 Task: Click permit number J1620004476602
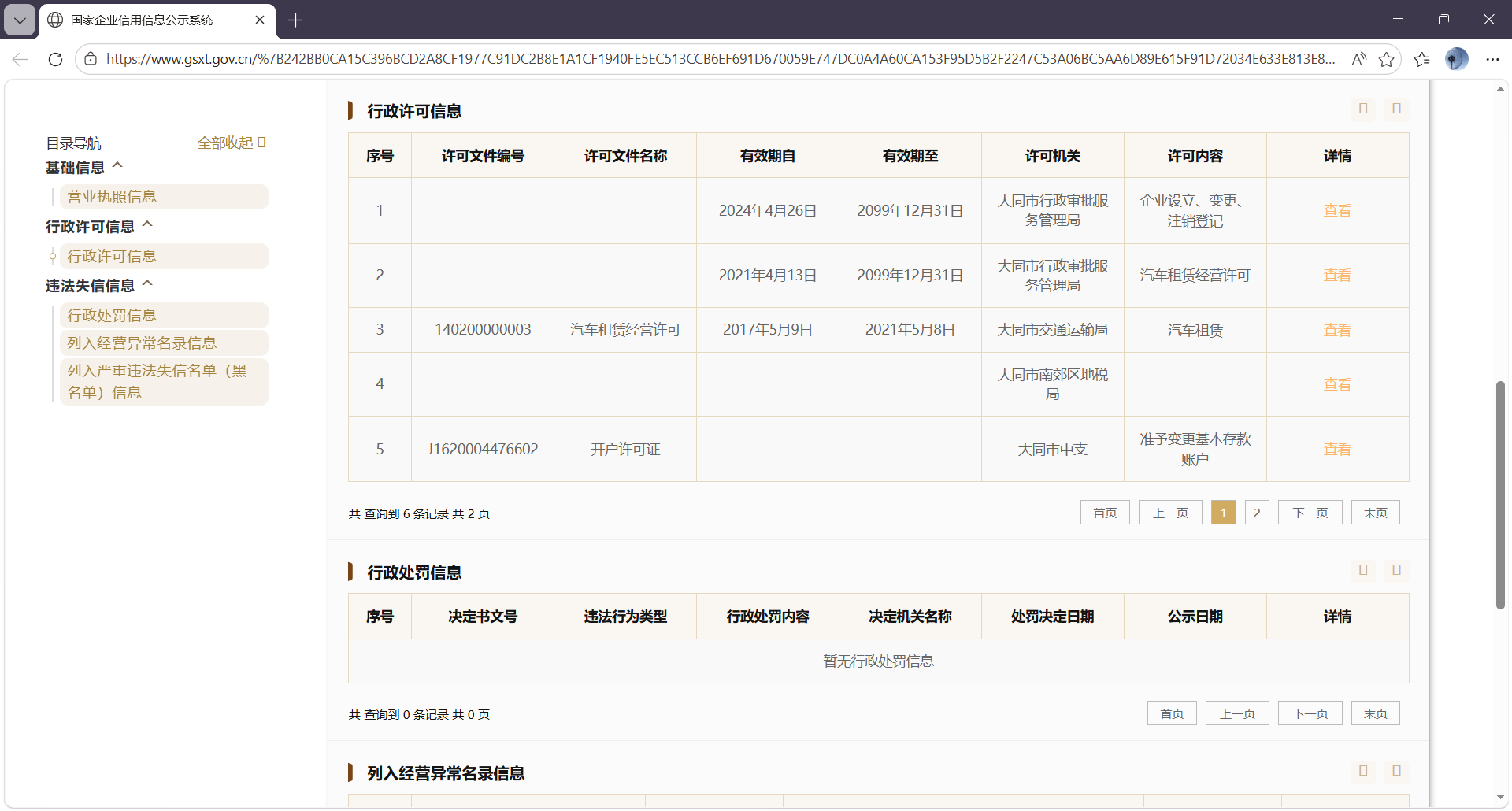pos(483,449)
